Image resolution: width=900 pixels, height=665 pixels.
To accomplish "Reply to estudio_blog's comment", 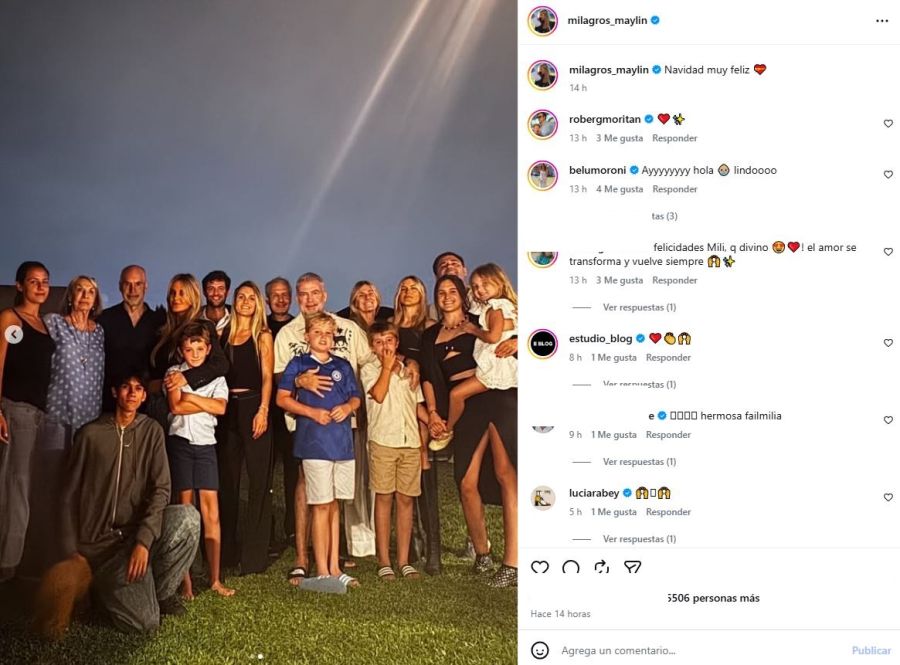I will [x=668, y=357].
